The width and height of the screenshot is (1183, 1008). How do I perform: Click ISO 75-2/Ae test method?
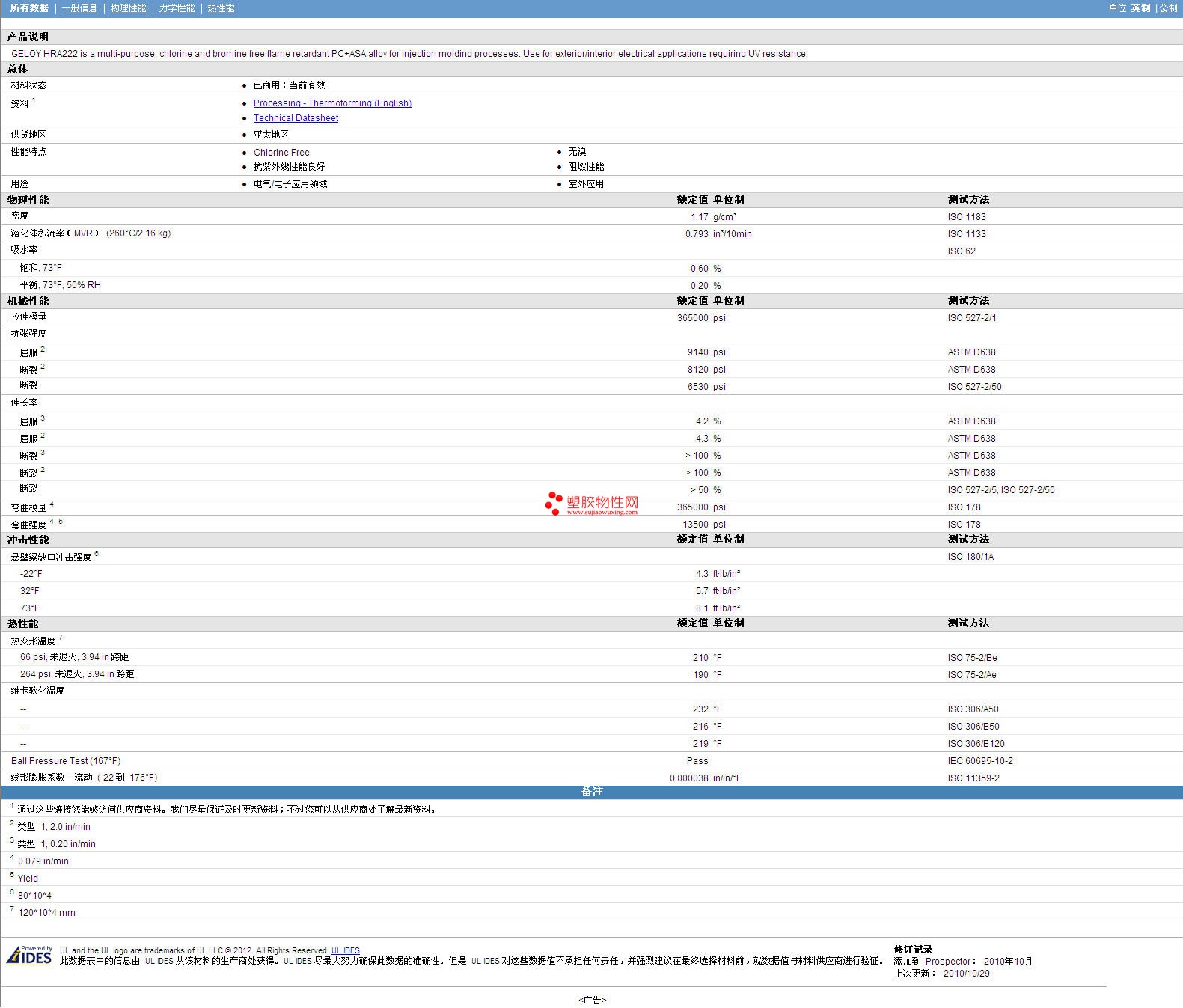point(972,675)
